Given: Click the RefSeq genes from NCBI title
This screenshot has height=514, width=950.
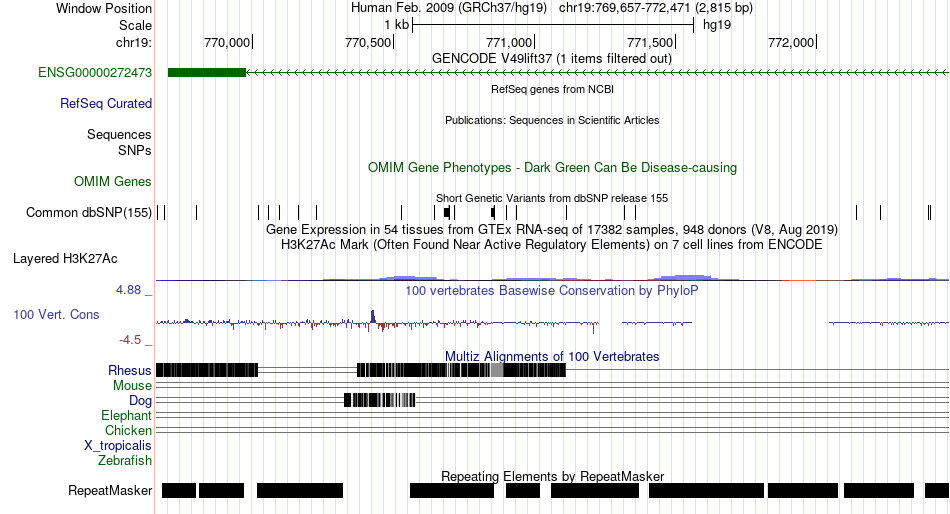Looking at the screenshot, I should (x=552, y=89).
